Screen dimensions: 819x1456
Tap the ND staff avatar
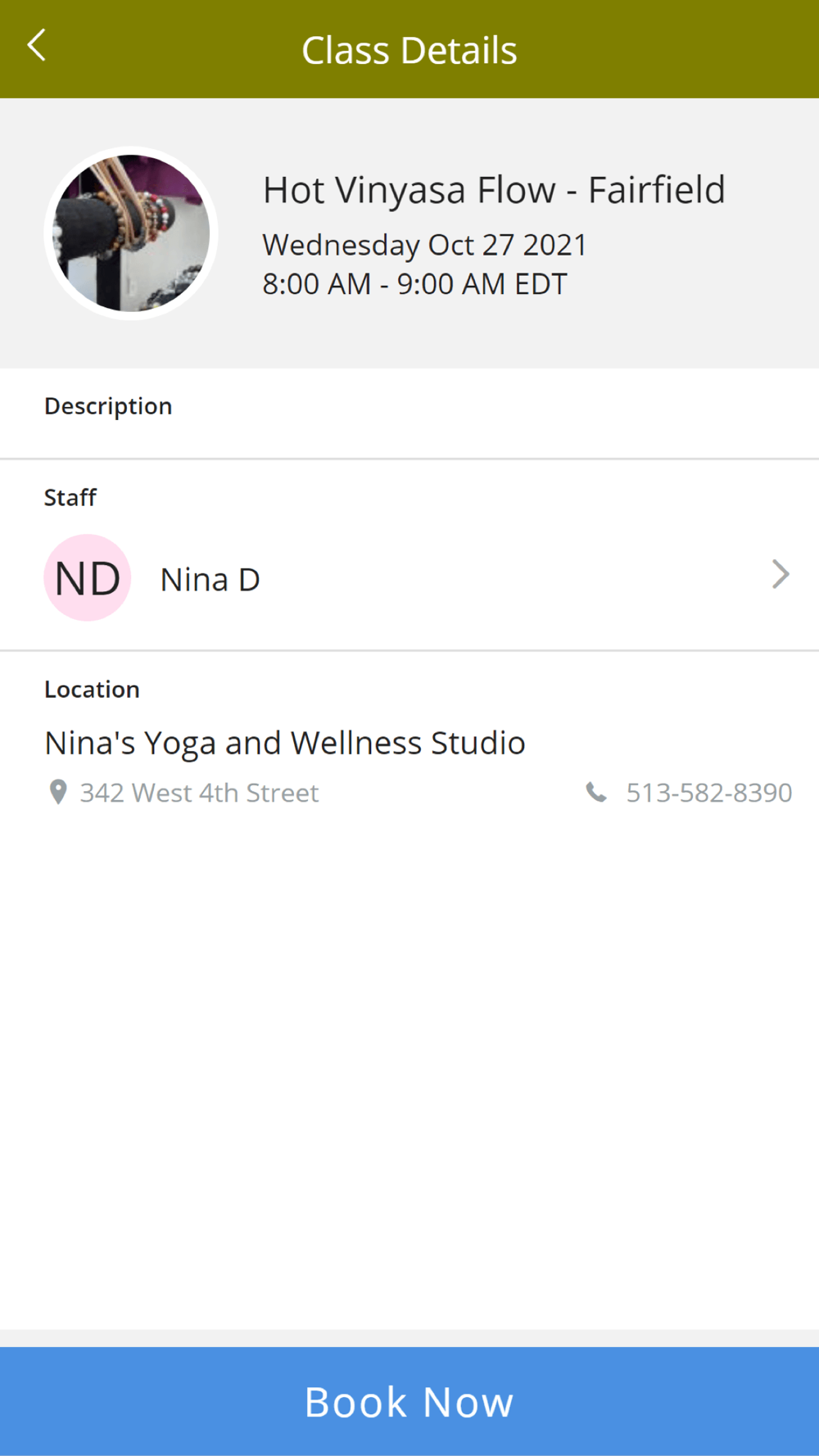[x=88, y=578]
